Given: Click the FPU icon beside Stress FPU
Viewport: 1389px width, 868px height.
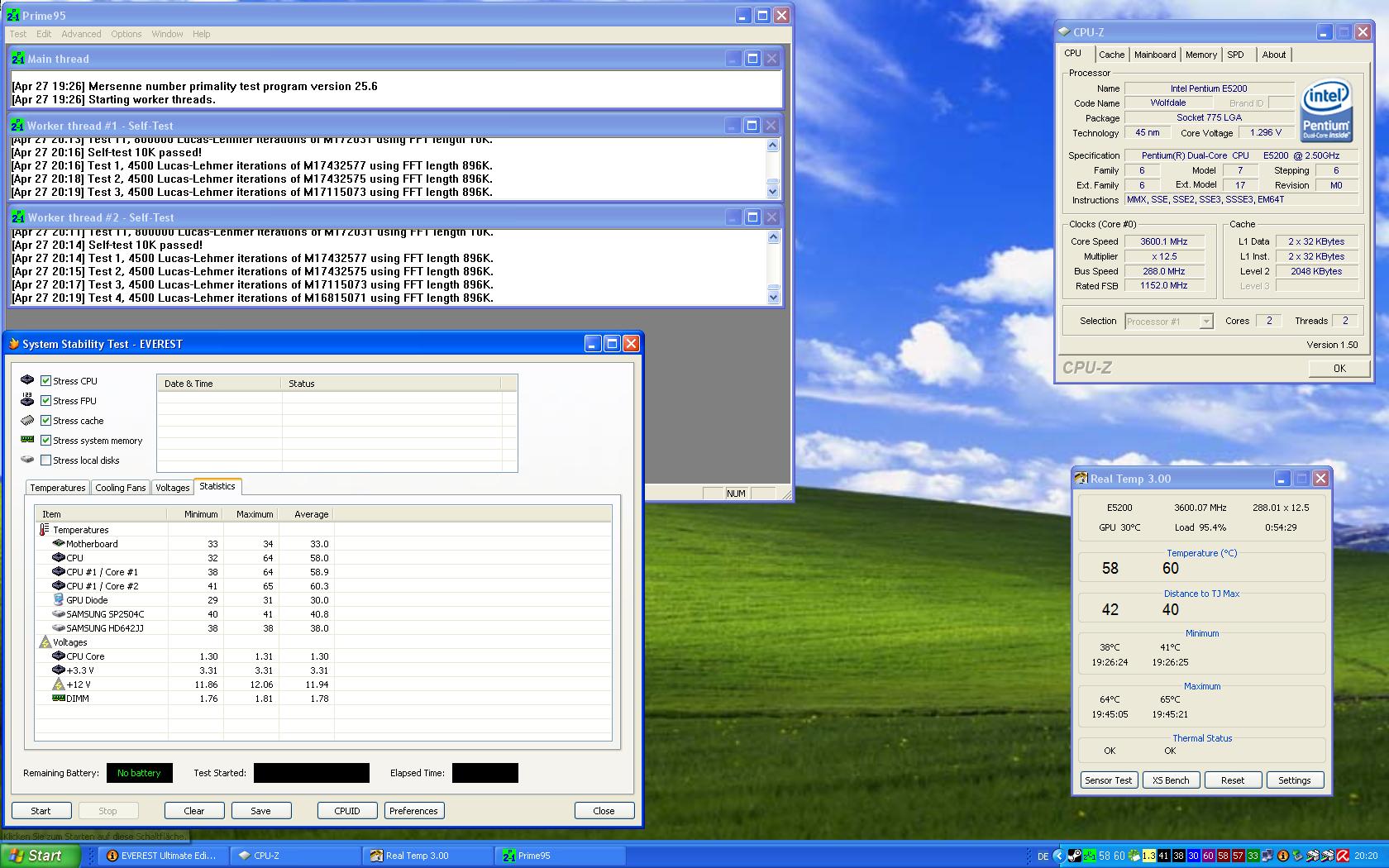Looking at the screenshot, I should [x=27, y=400].
